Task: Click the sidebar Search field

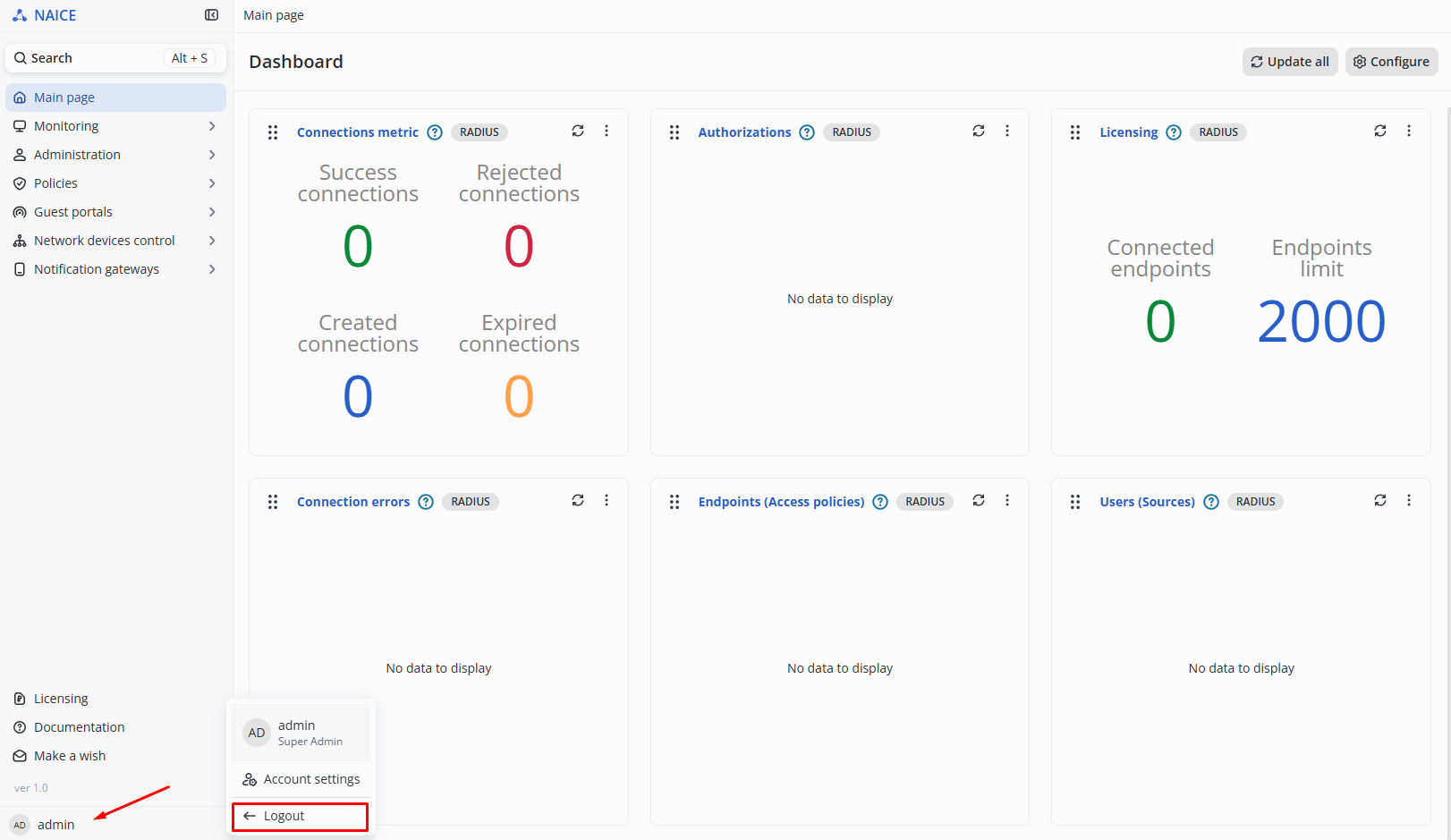Action: pos(115,58)
